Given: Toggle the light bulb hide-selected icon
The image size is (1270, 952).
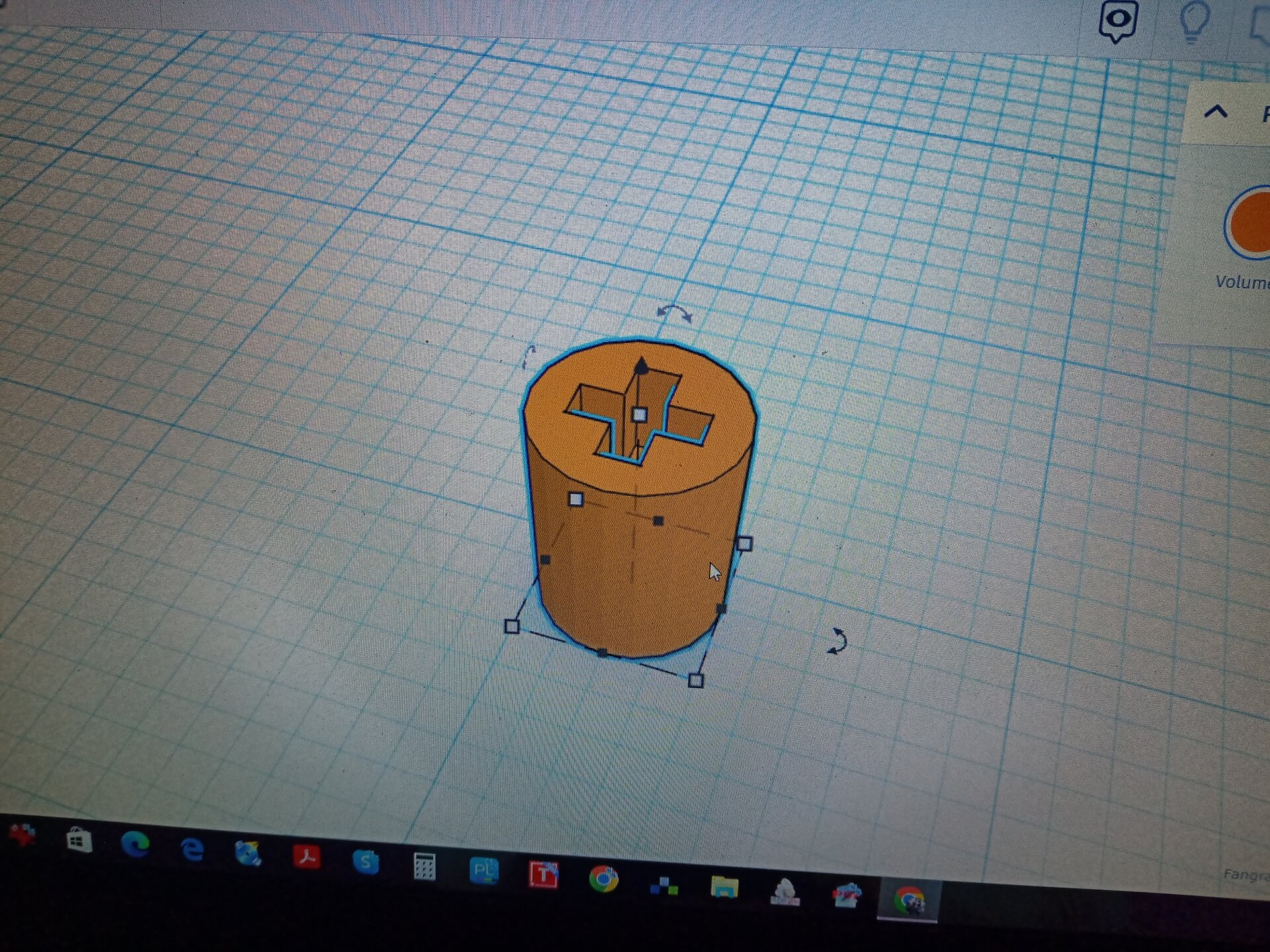Looking at the screenshot, I should pyautogui.click(x=1195, y=20).
